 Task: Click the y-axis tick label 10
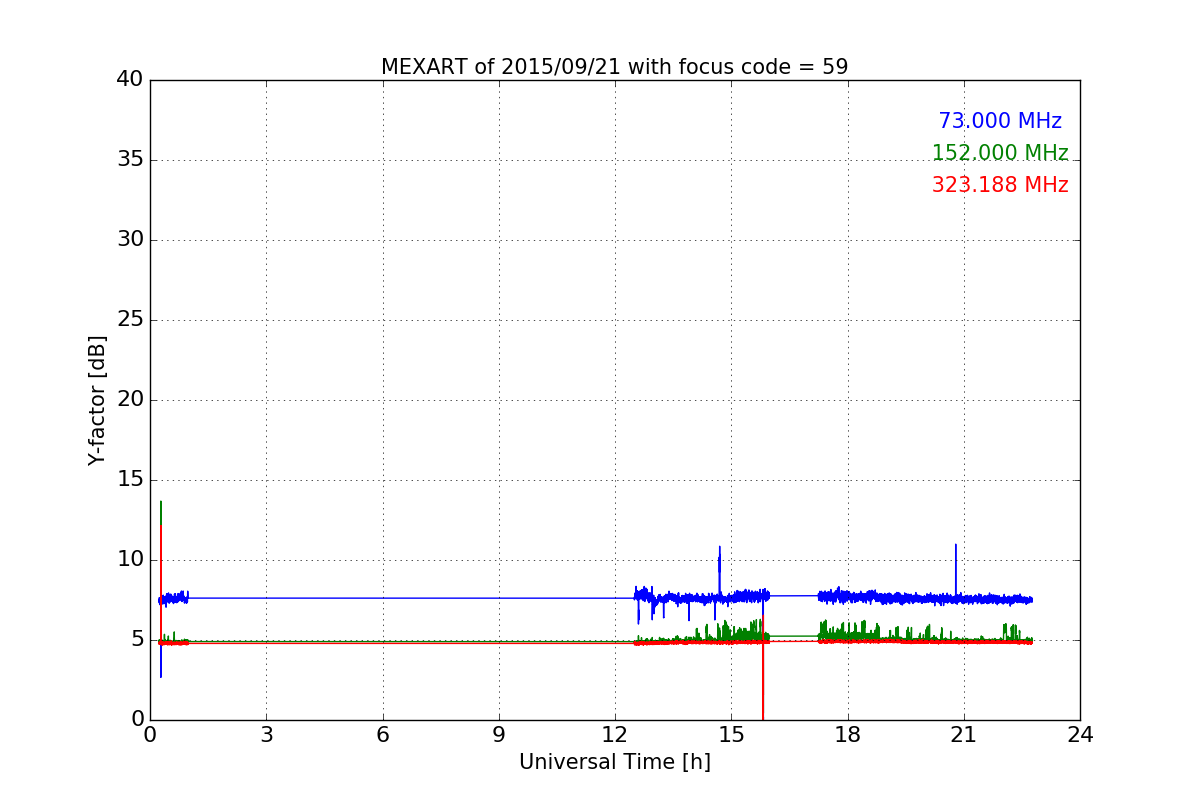(130, 560)
